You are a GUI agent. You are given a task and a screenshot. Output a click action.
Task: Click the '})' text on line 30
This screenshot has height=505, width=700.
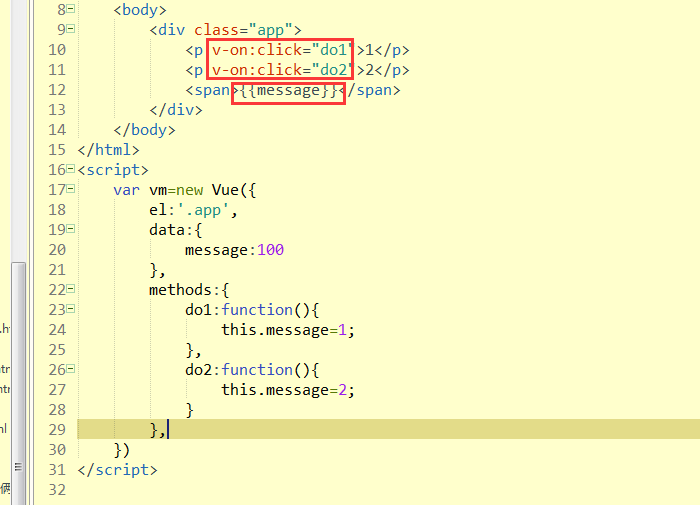pyautogui.click(x=122, y=450)
